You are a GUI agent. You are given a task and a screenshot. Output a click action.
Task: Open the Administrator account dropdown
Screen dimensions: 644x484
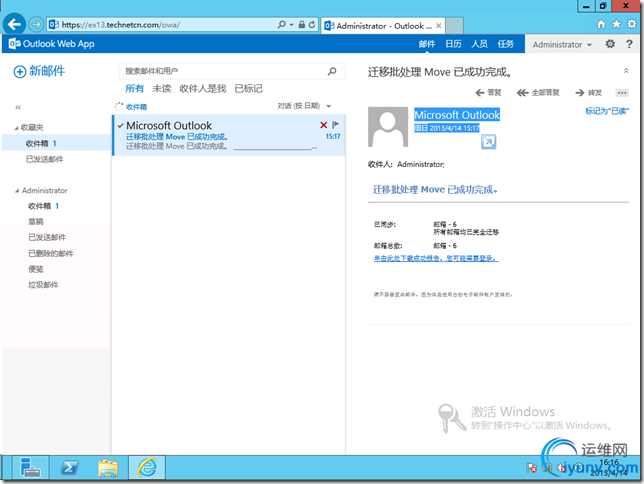pyautogui.click(x=562, y=44)
